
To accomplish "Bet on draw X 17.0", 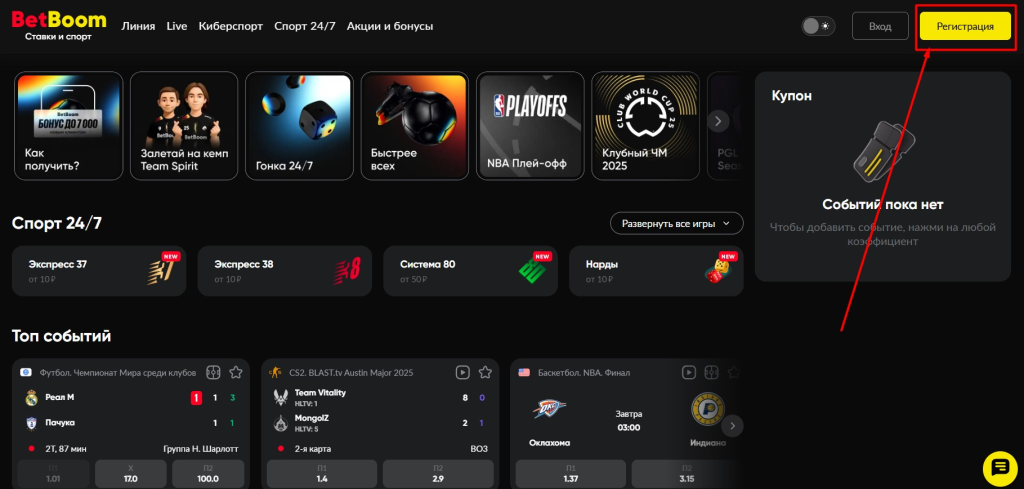I will coord(131,475).
